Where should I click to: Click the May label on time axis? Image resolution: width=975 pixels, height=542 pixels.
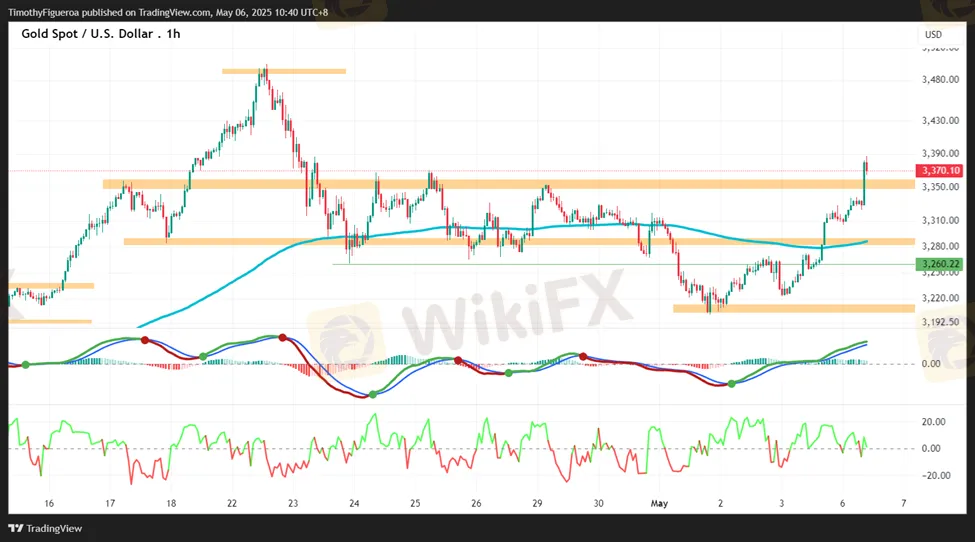[x=659, y=504]
